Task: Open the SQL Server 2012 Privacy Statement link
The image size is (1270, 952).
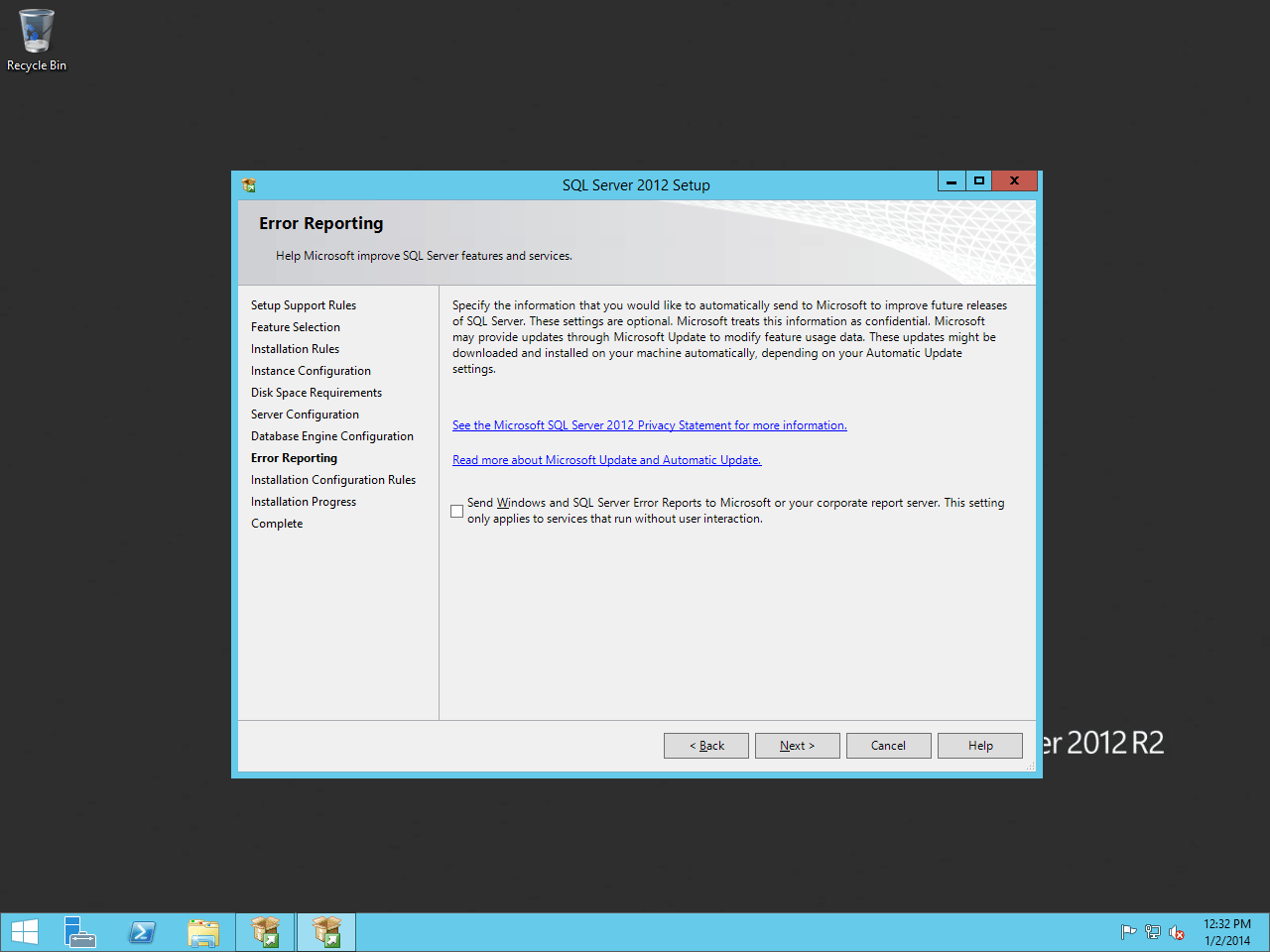Action: click(650, 425)
